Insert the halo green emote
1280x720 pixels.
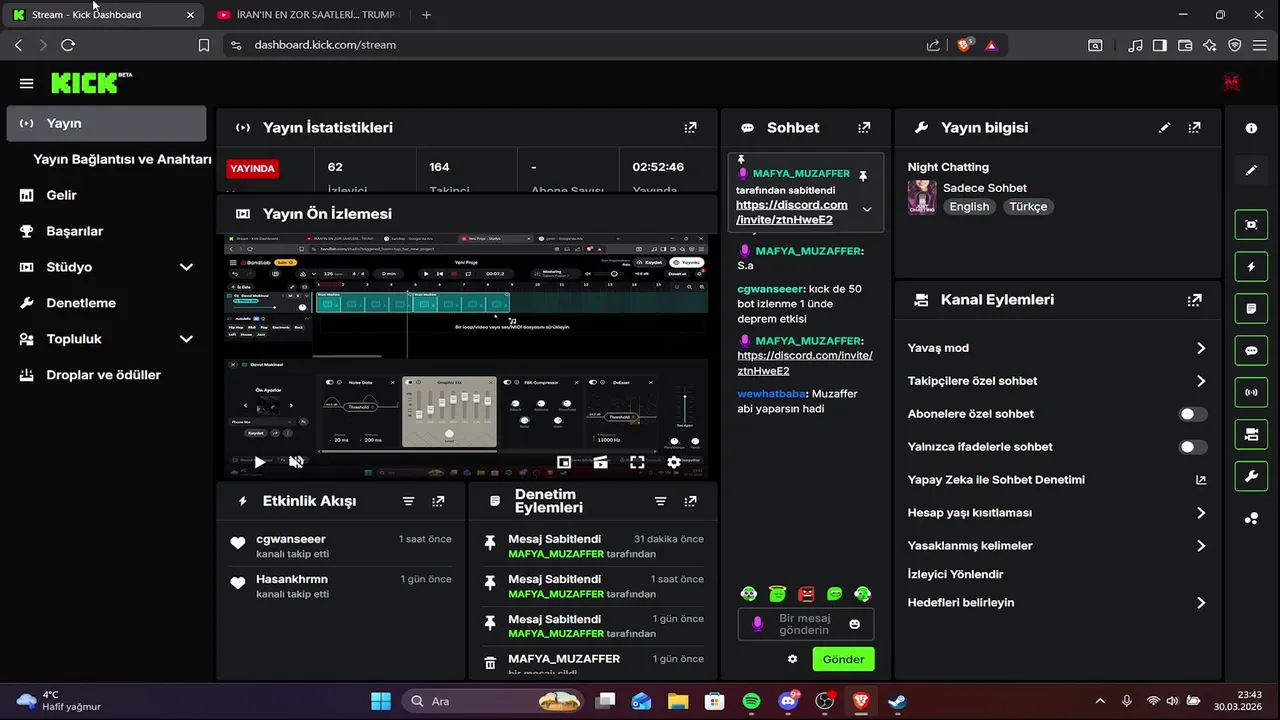point(777,594)
